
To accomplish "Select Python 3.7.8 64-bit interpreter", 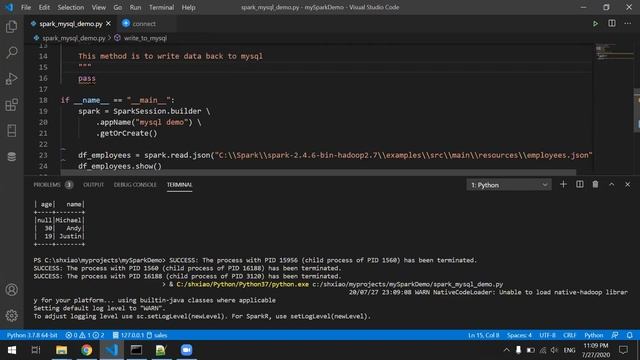I will click(x=32, y=335).
